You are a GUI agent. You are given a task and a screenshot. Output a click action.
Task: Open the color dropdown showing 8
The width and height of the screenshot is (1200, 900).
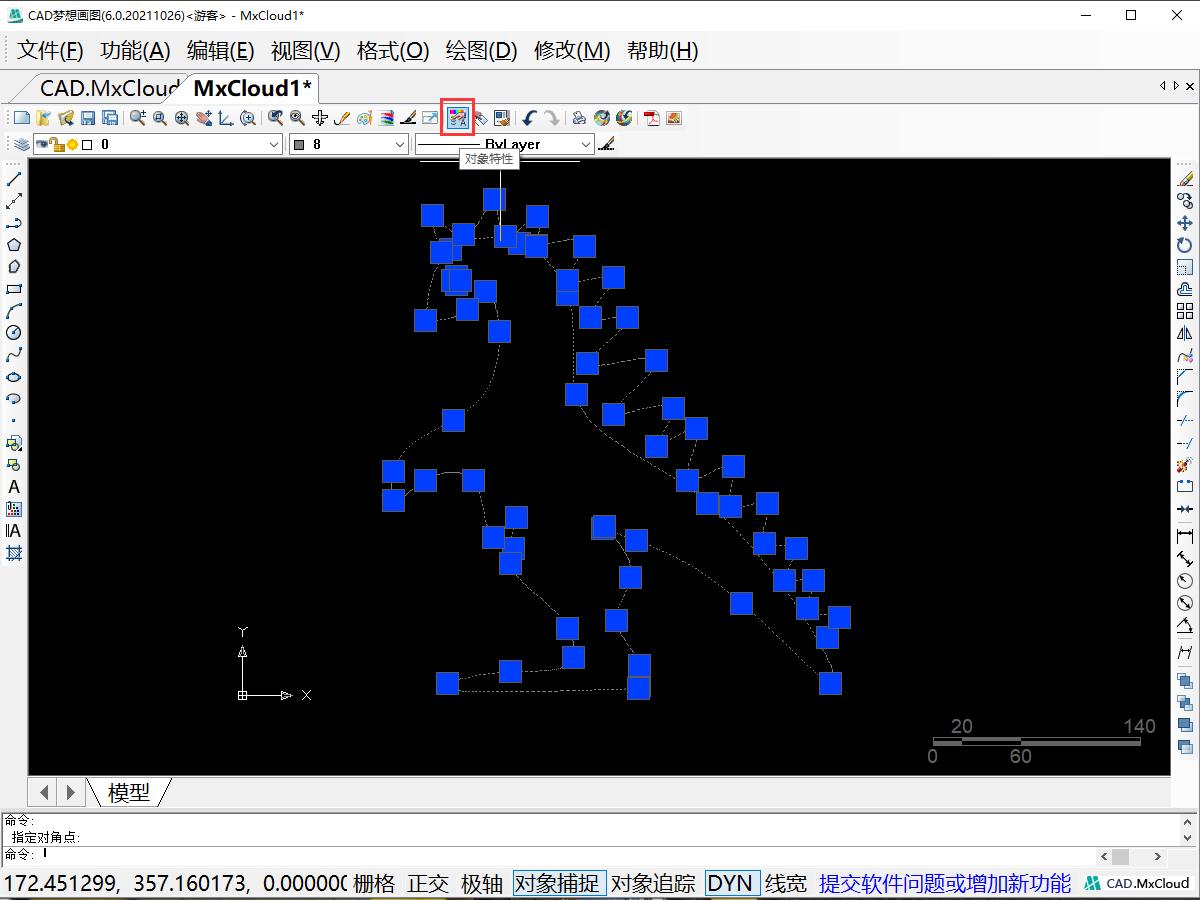coord(399,145)
